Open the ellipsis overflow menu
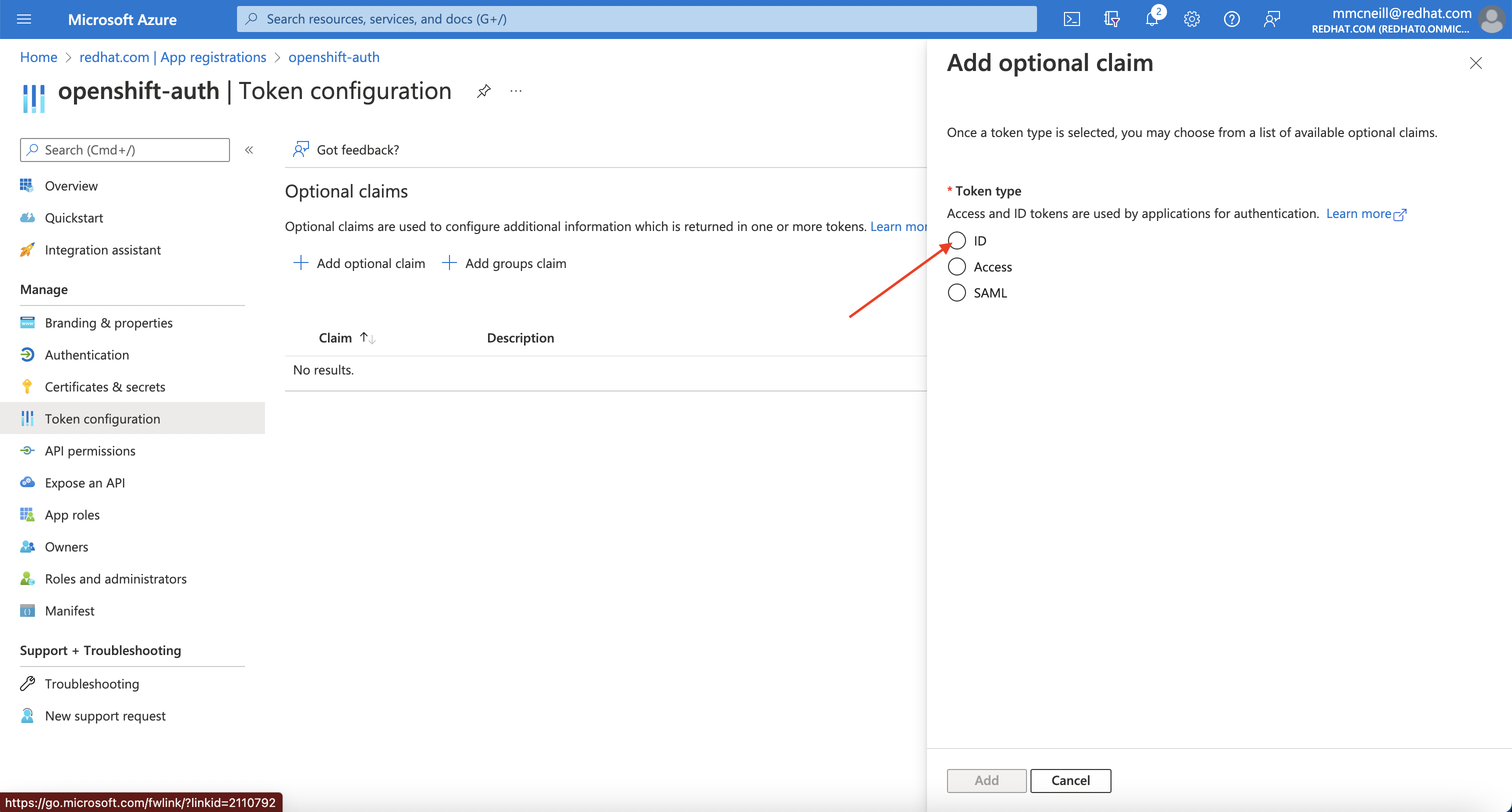The image size is (1512, 812). [516, 91]
